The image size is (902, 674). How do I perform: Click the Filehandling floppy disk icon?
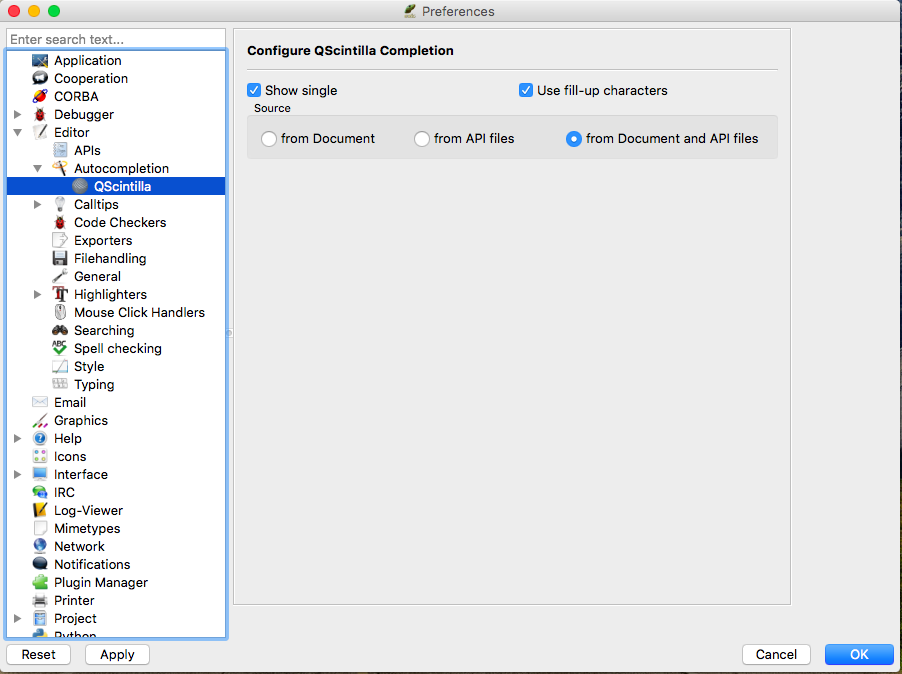(60, 259)
